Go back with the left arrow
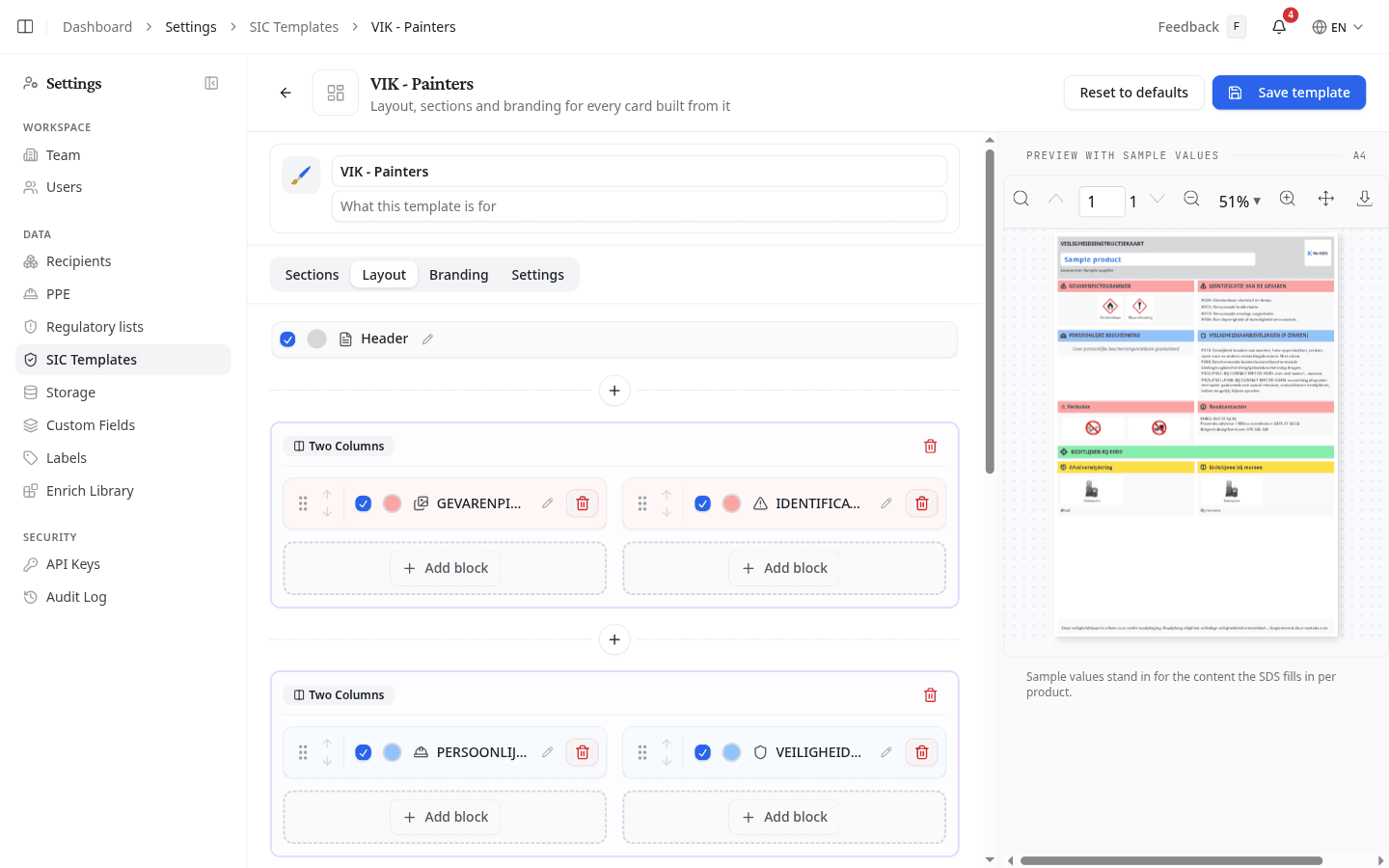The height and width of the screenshot is (868, 1389). coord(286,93)
